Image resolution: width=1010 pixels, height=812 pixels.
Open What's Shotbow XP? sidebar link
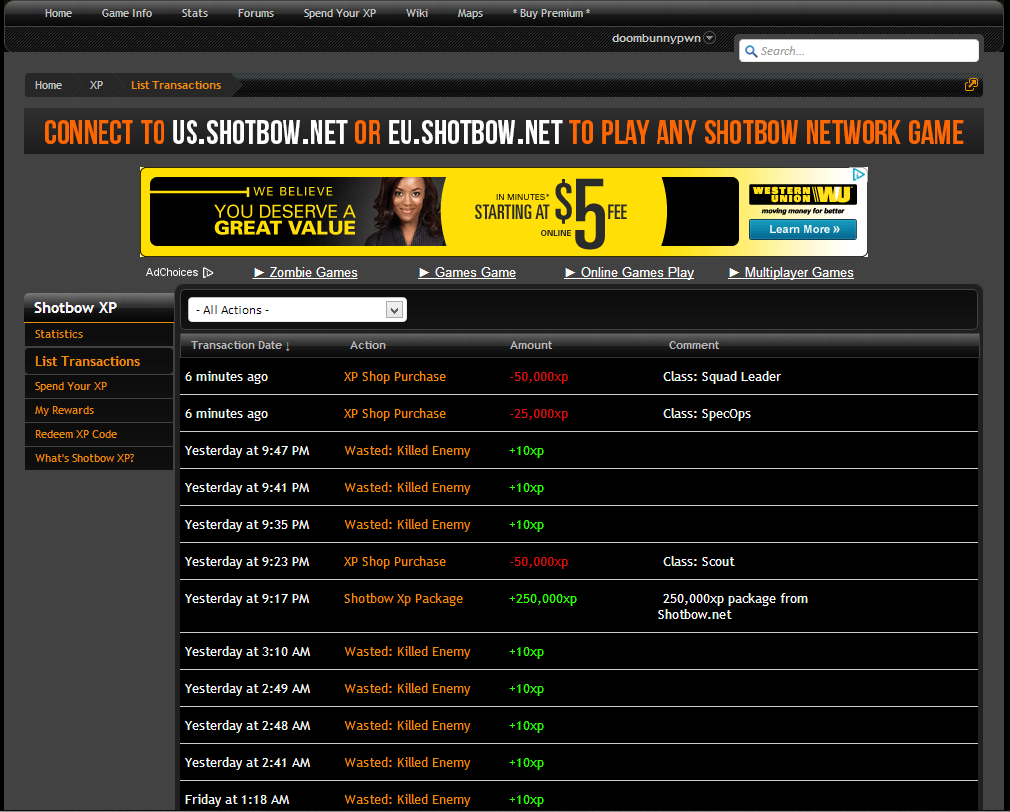(84, 458)
